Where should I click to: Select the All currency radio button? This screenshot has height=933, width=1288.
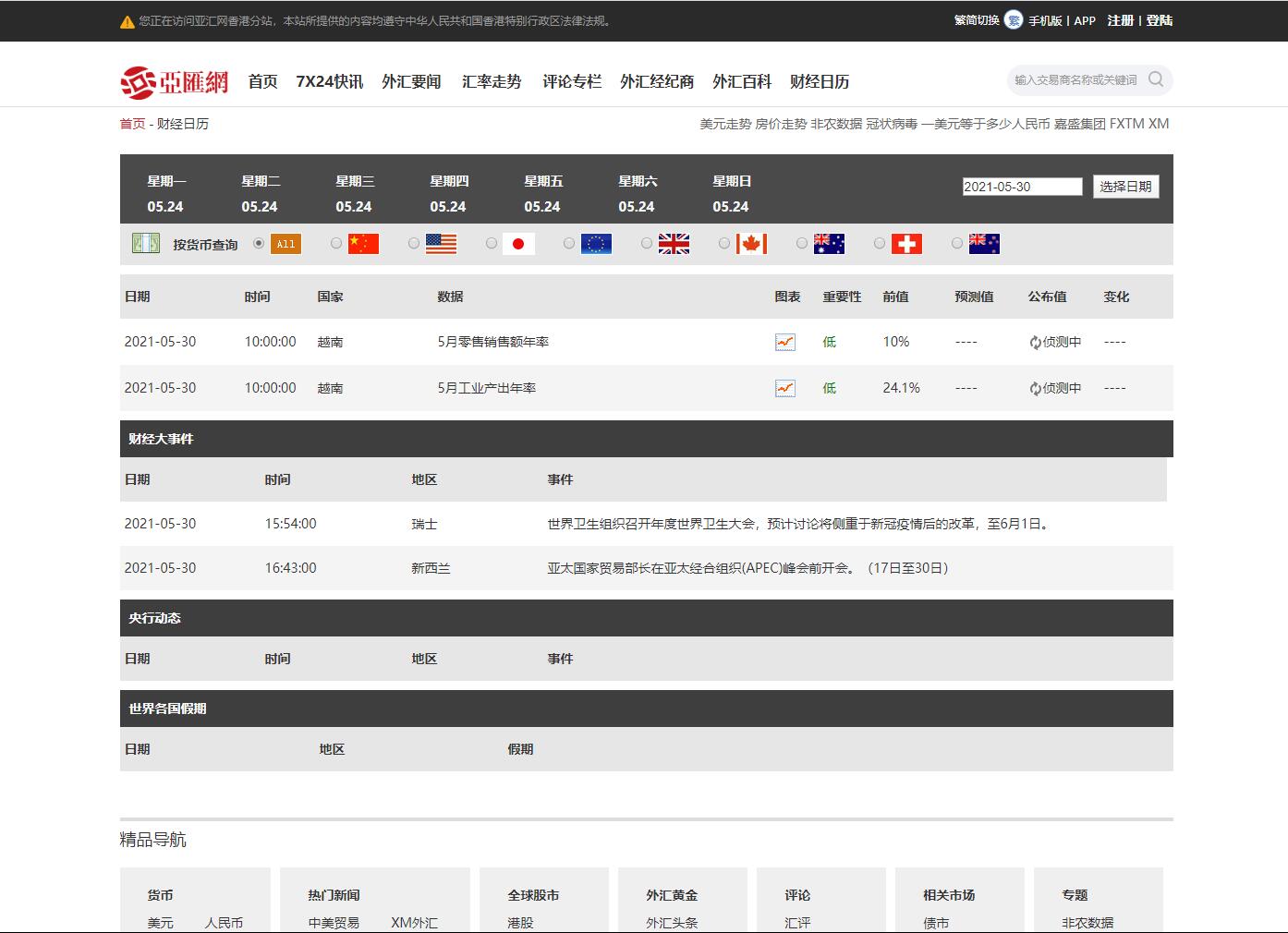coord(259,243)
